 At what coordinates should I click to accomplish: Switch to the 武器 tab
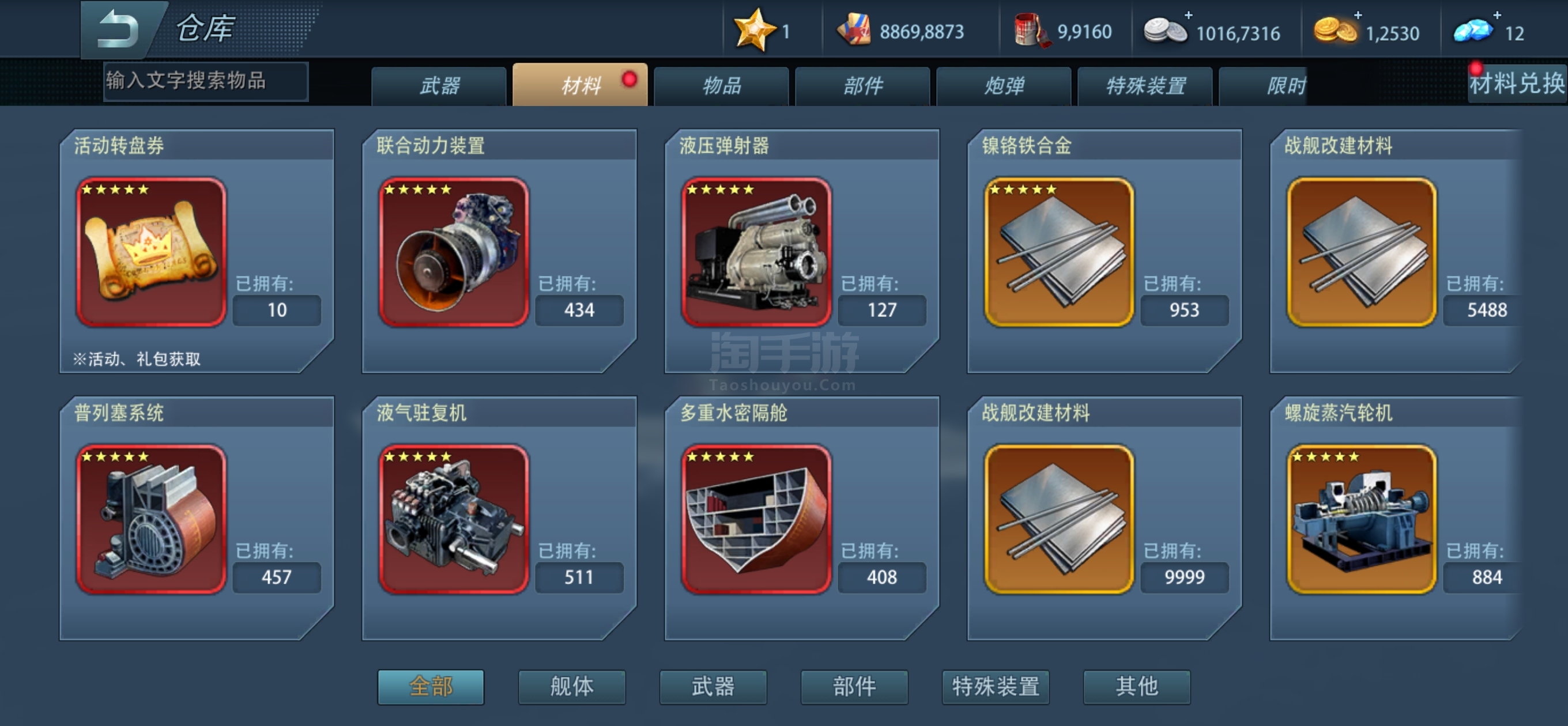click(x=439, y=86)
